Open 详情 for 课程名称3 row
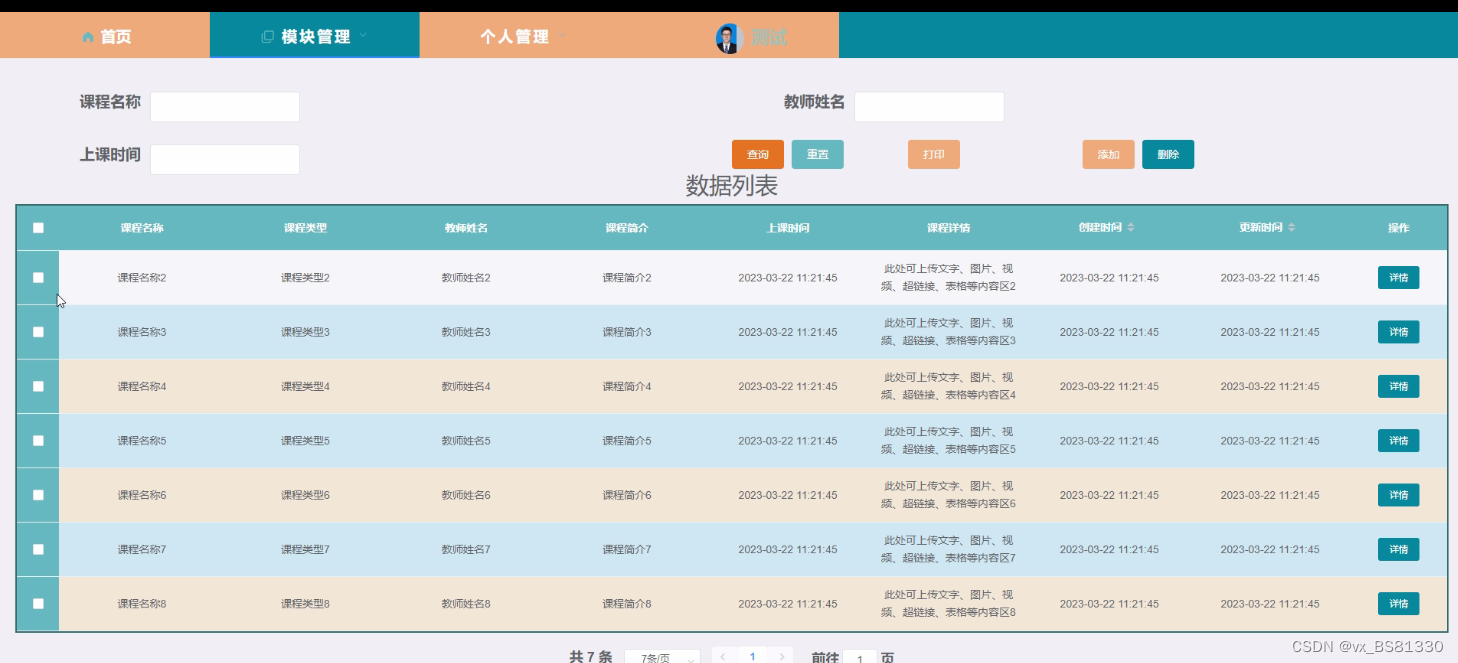This screenshot has width=1458, height=663. [x=1398, y=332]
